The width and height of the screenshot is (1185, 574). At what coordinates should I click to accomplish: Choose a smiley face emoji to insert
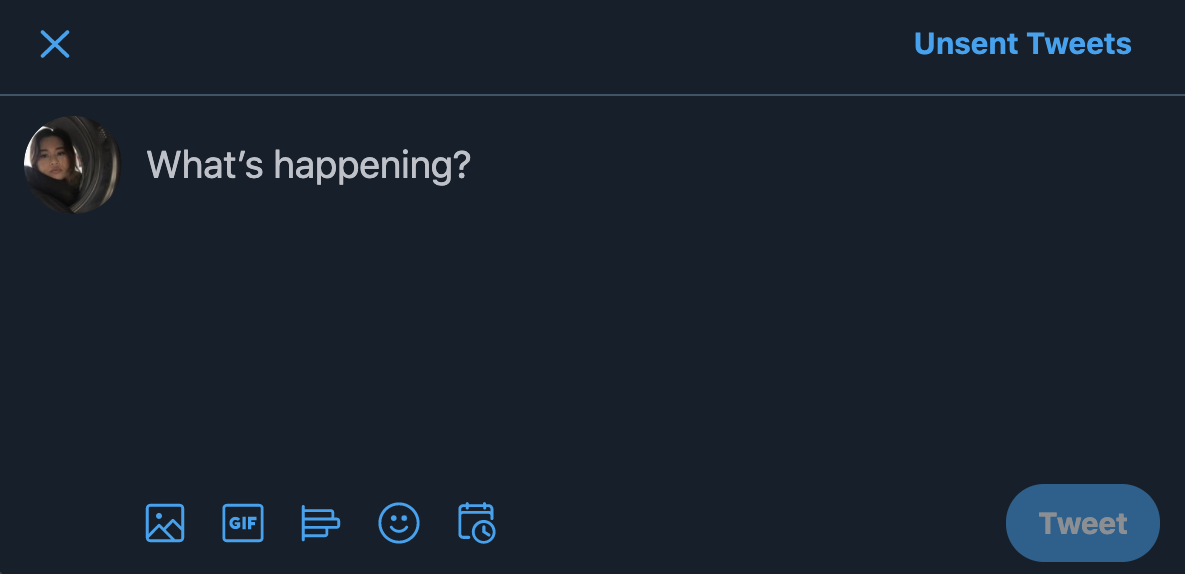coord(399,523)
